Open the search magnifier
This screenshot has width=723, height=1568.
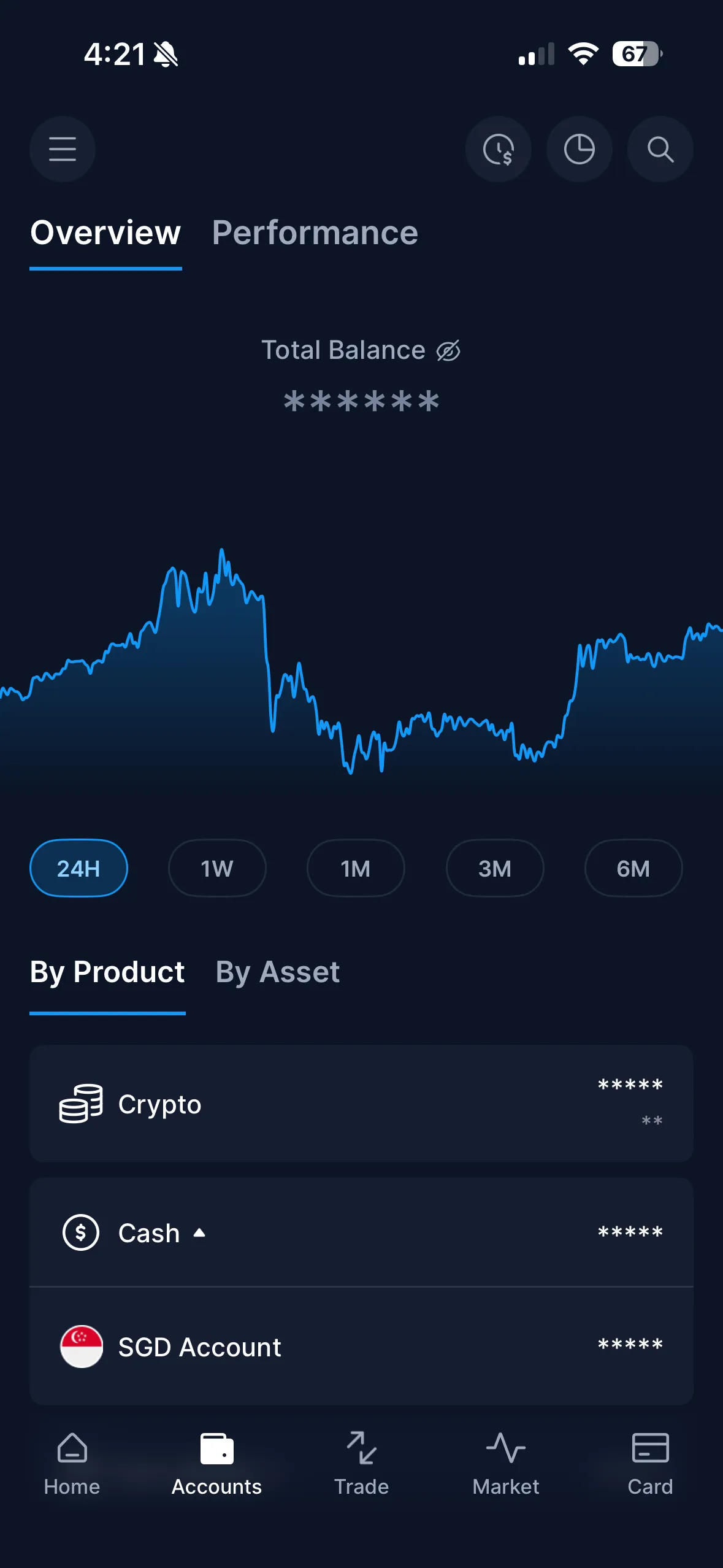pos(660,149)
